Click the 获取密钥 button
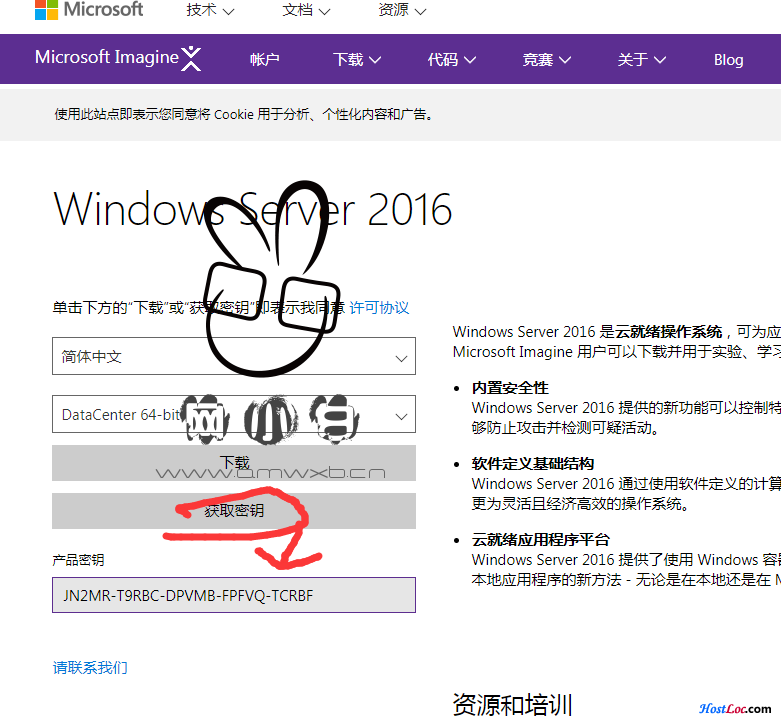The width and height of the screenshot is (781, 723). click(234, 511)
